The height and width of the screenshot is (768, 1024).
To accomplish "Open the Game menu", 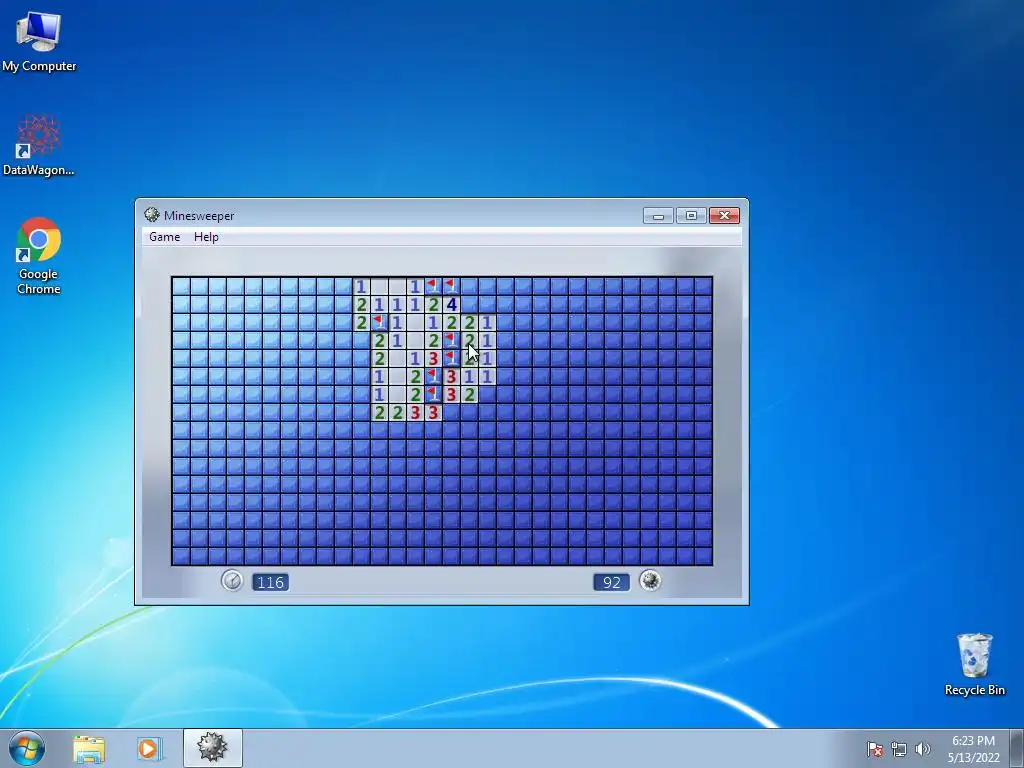I will 165,237.
